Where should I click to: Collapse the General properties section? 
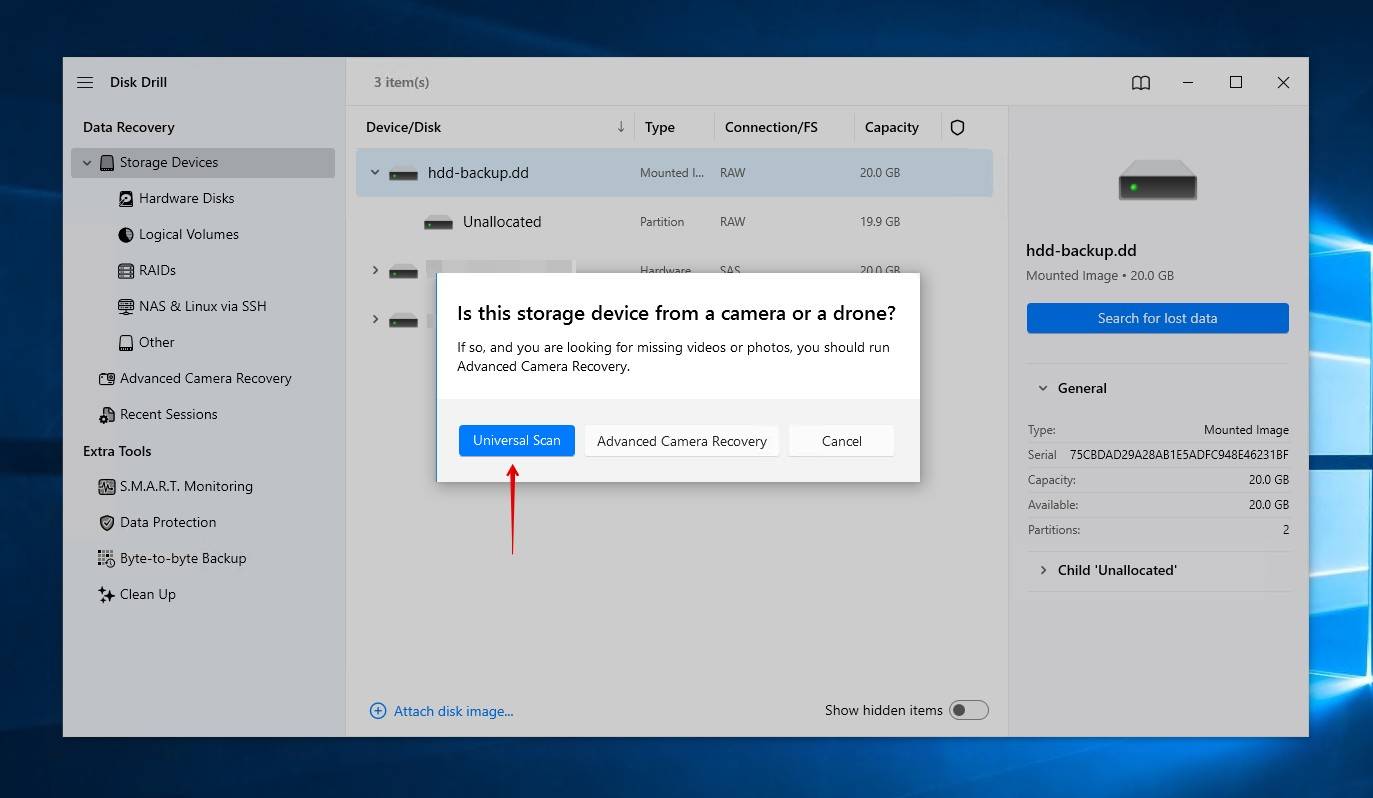(1043, 388)
